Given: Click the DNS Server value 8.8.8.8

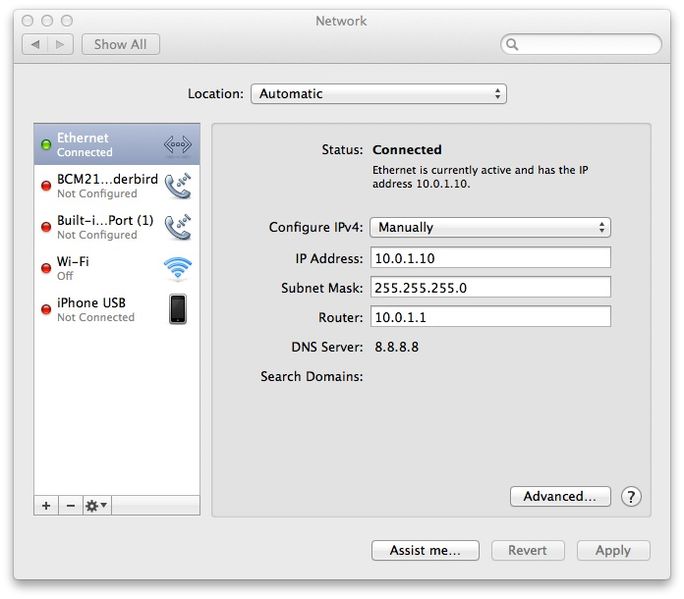Looking at the screenshot, I should (x=397, y=347).
